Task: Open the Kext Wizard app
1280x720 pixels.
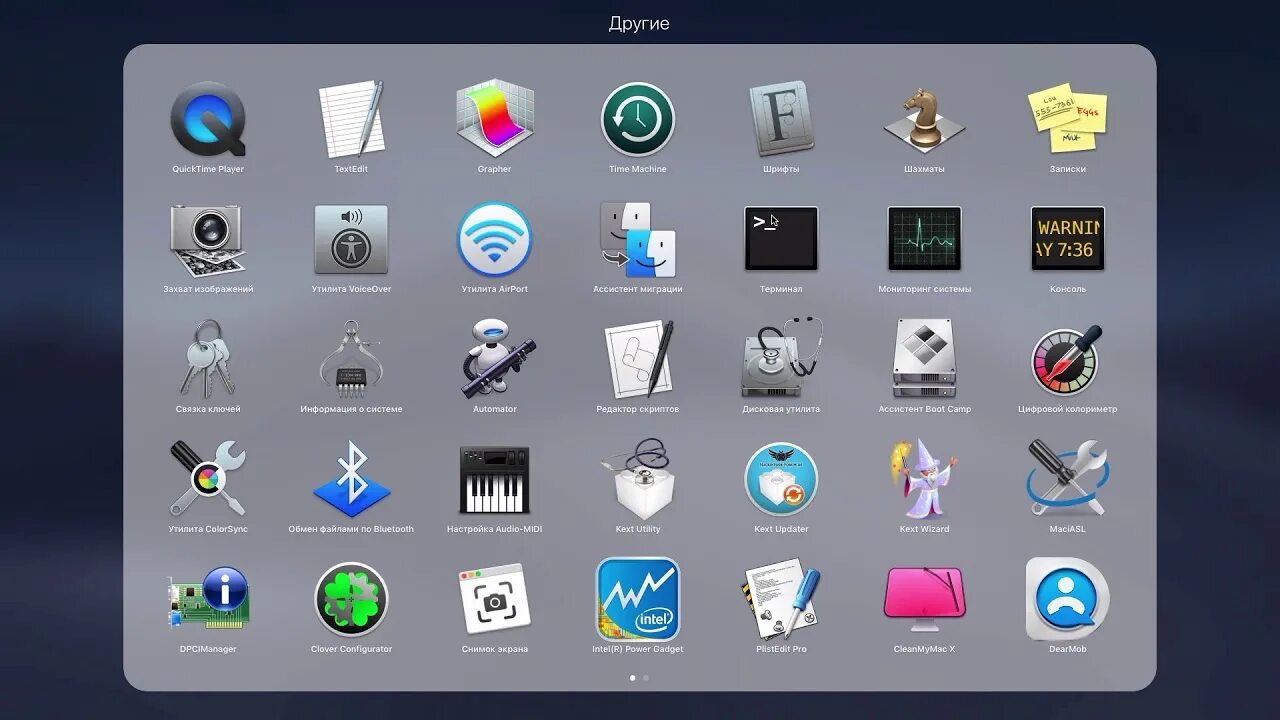Action: click(x=924, y=479)
